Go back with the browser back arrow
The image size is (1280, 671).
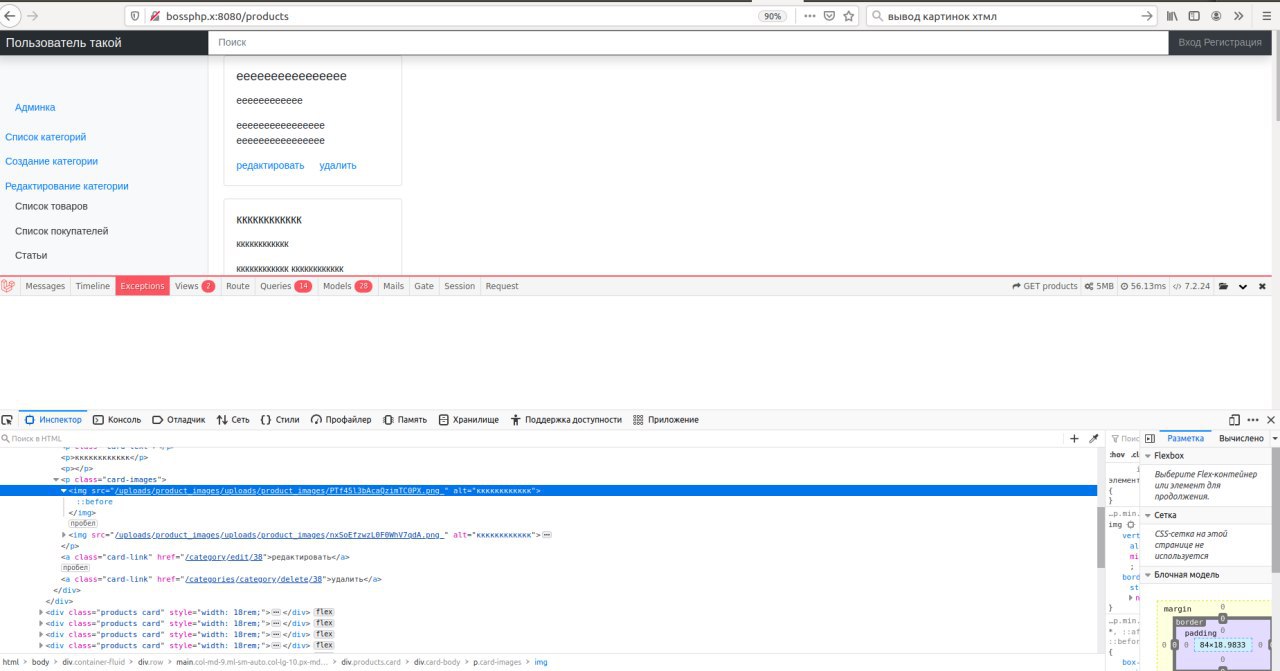click(10, 16)
